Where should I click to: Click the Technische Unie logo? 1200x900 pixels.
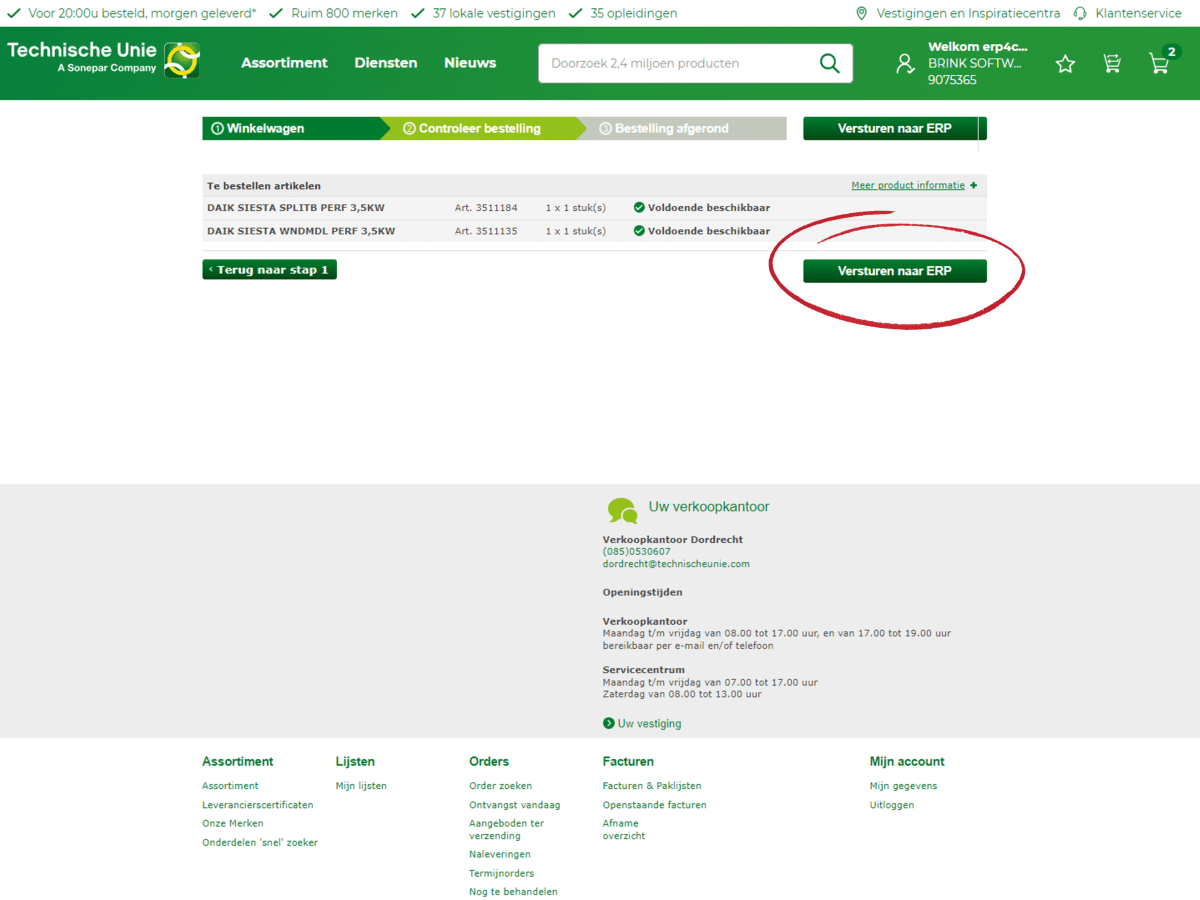click(103, 60)
